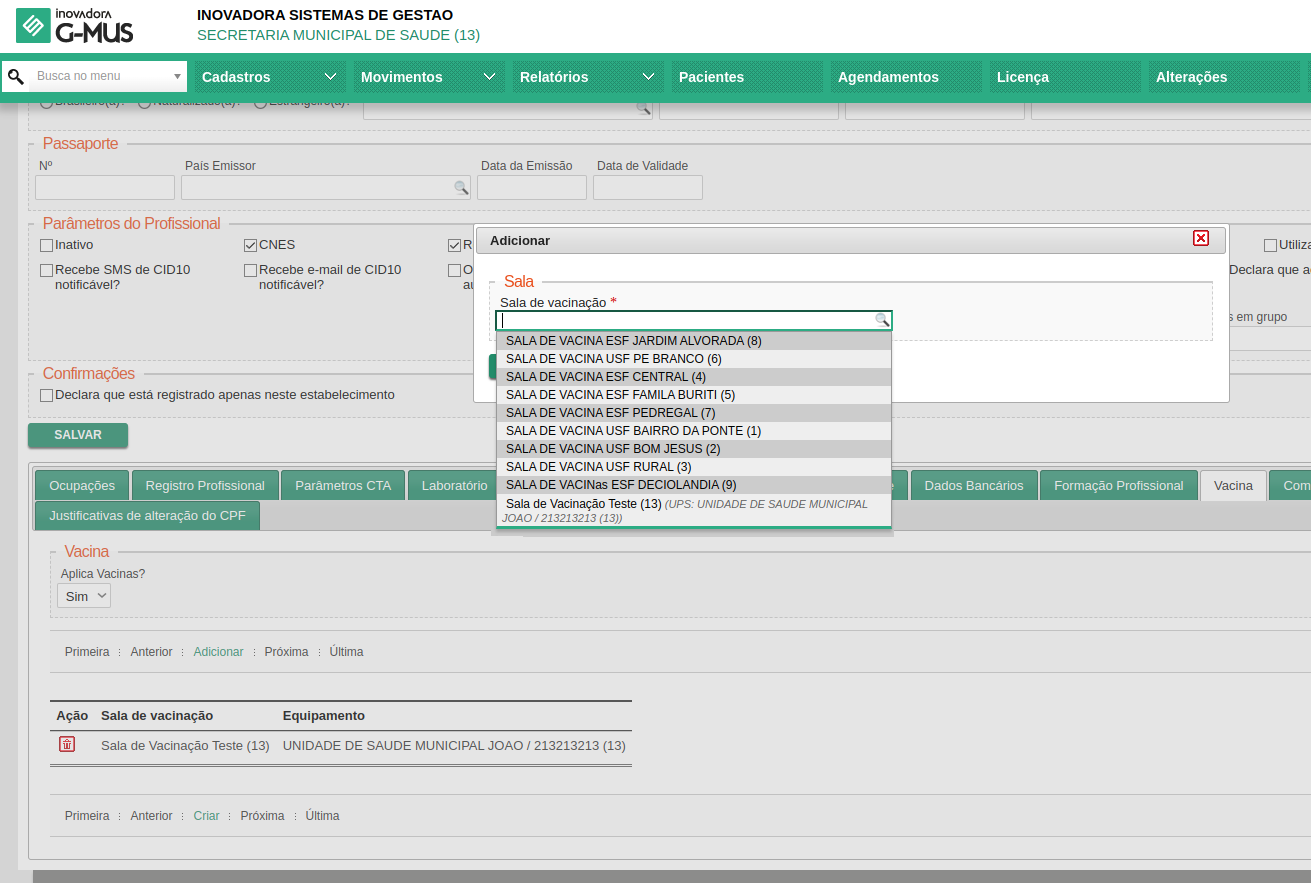The image size is (1311, 883).
Task: Select SALA DE VACINA ESF JARDIM ALVORADA (8)
Action: [x=694, y=341]
